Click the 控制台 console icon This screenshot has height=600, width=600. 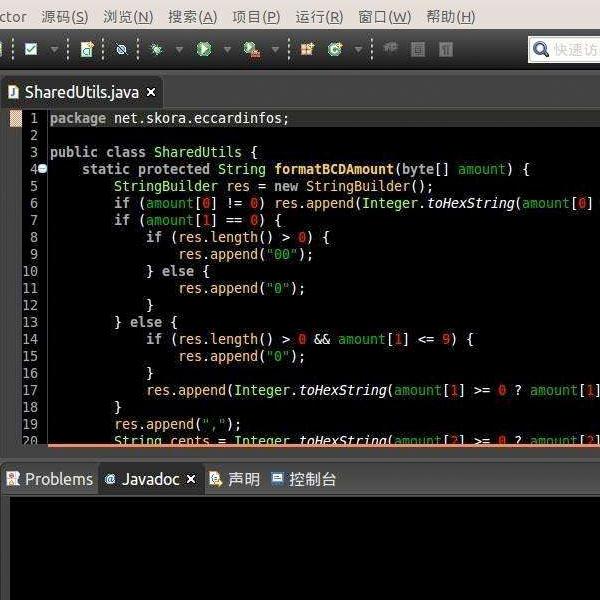click(x=277, y=479)
